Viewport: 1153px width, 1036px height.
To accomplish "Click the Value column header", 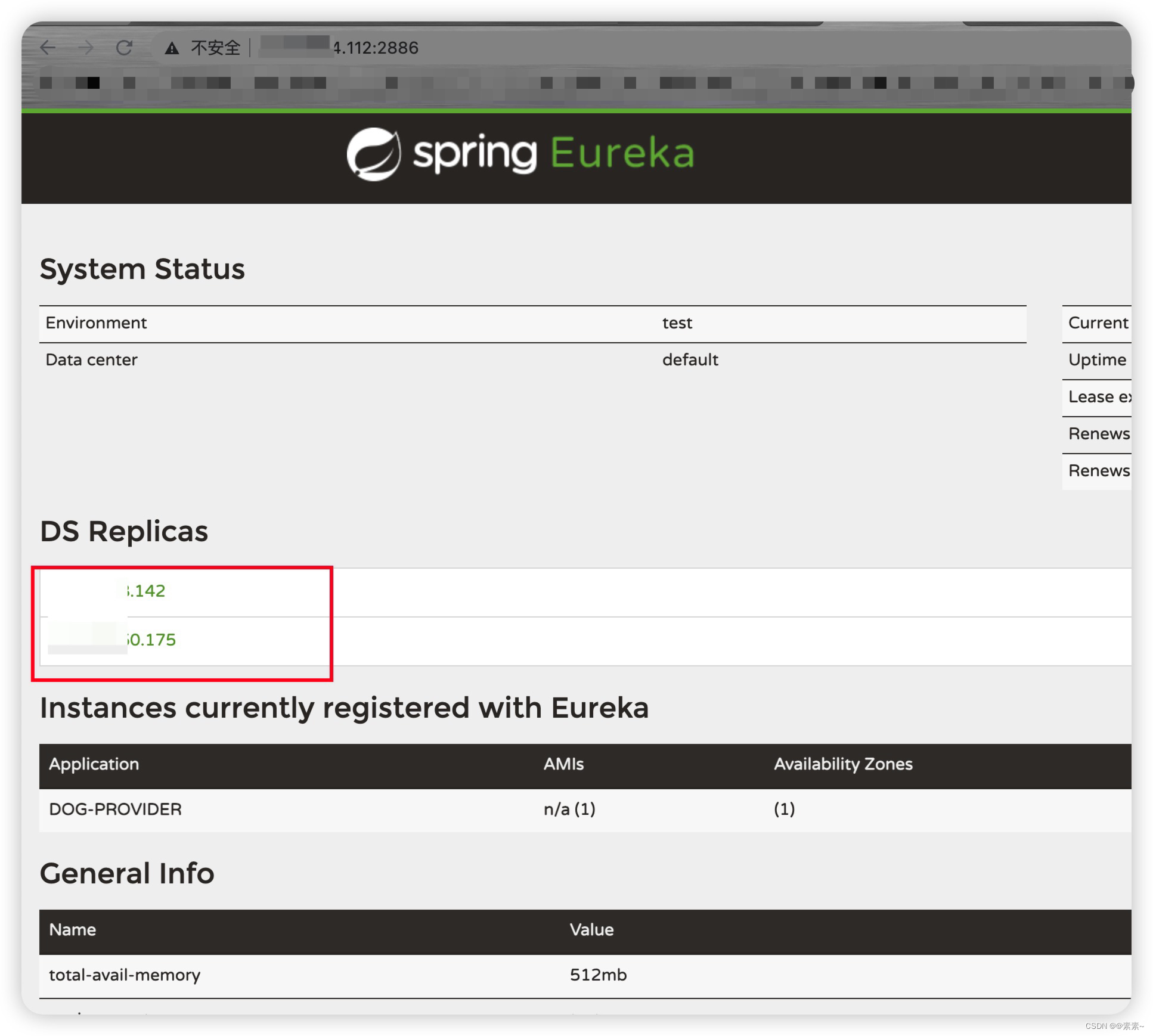I will [591, 930].
